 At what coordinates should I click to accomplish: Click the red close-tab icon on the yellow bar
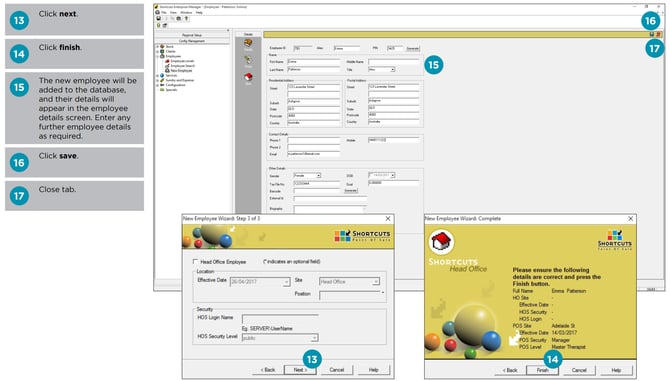658,34
